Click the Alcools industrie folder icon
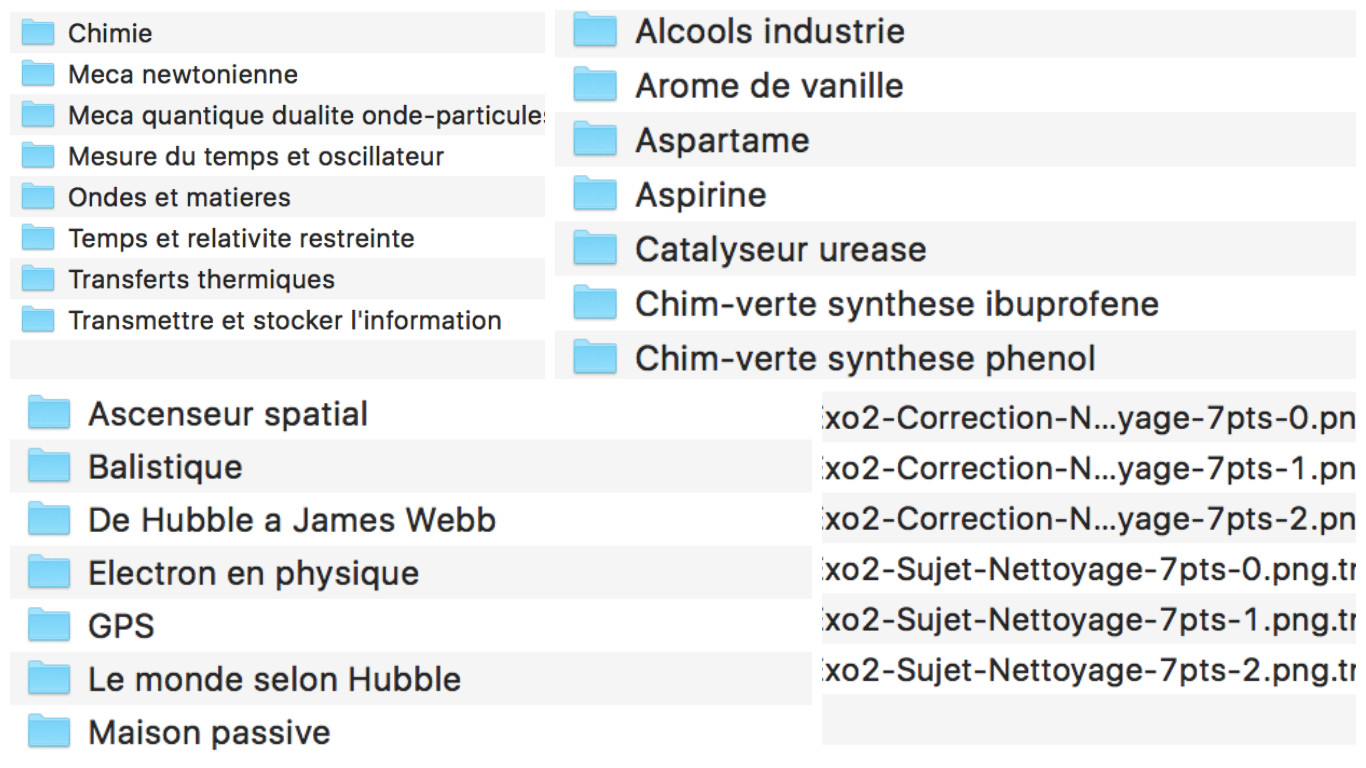Image resolution: width=1366 pixels, height=768 pixels. tap(595, 31)
